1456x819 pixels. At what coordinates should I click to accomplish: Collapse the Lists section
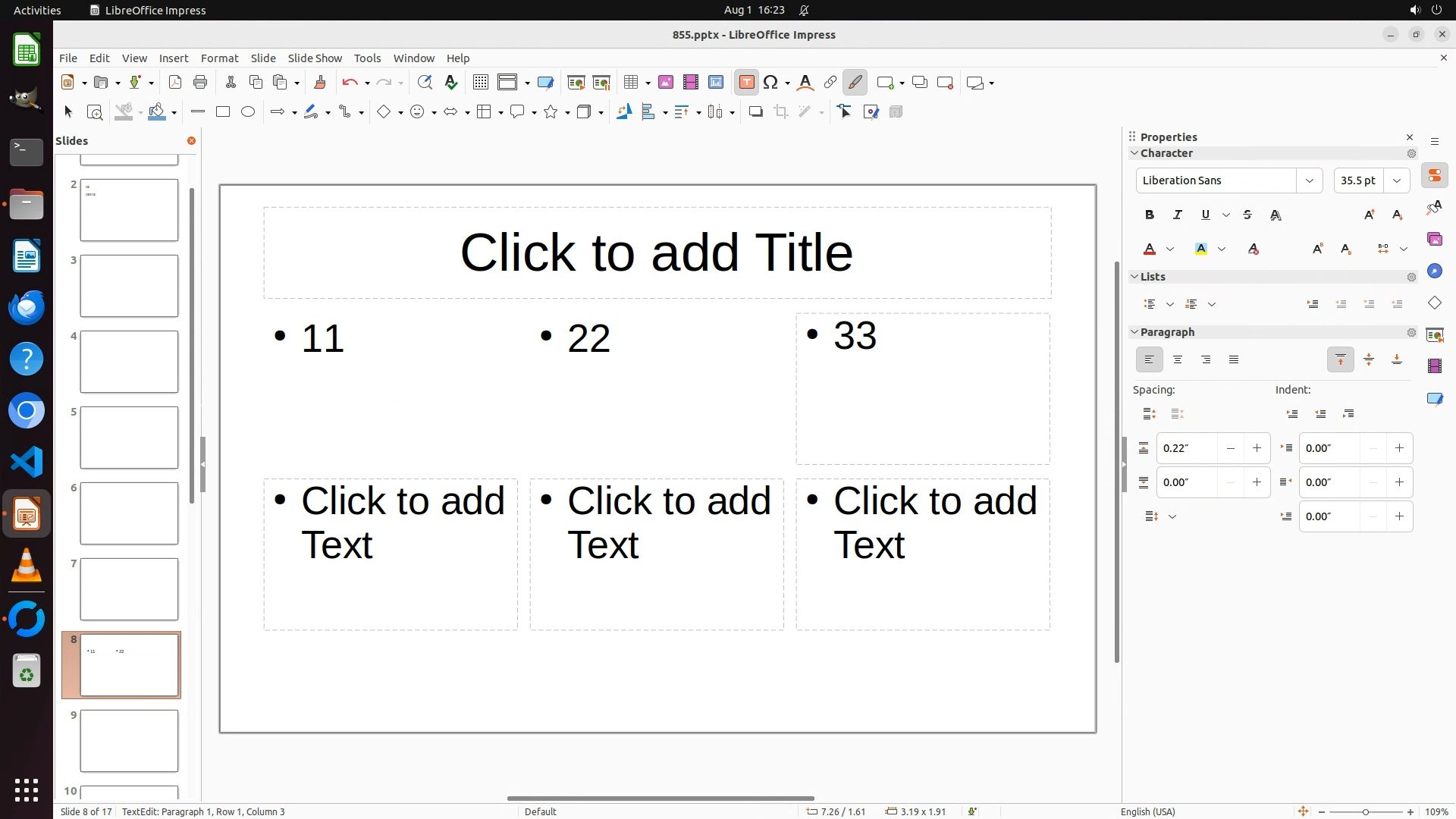coord(1135,277)
